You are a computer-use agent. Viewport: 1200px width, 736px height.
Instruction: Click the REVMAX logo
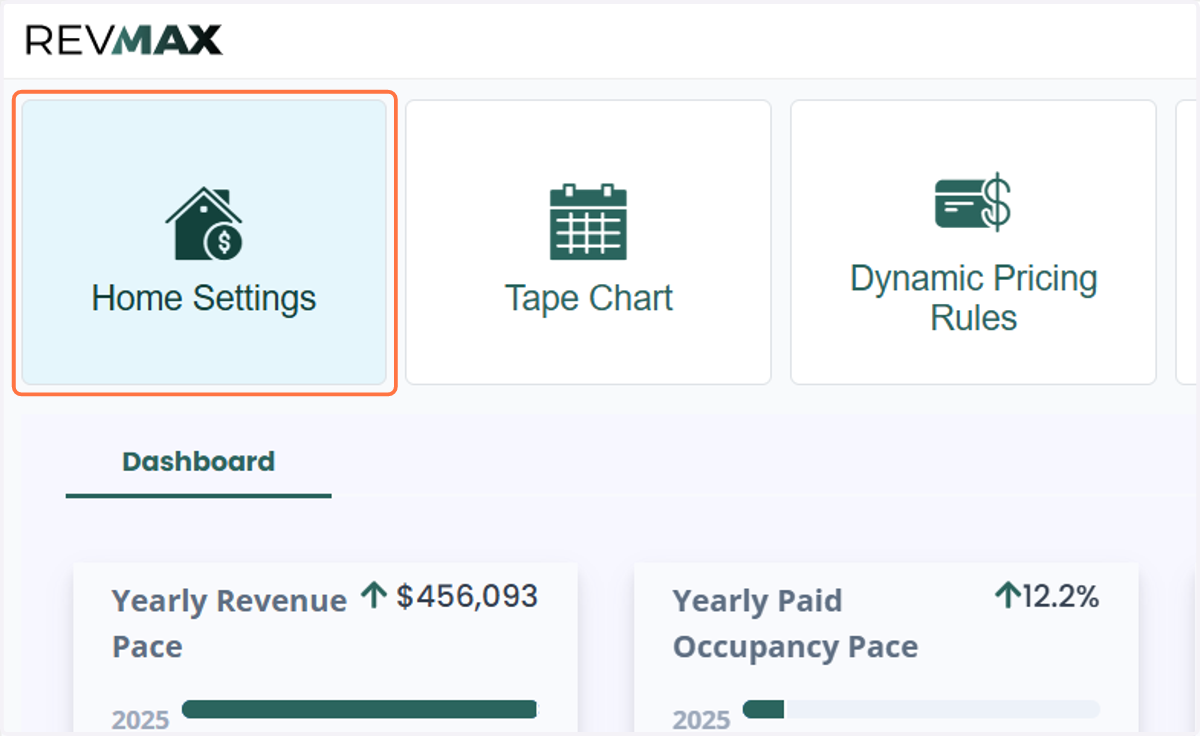[124, 40]
